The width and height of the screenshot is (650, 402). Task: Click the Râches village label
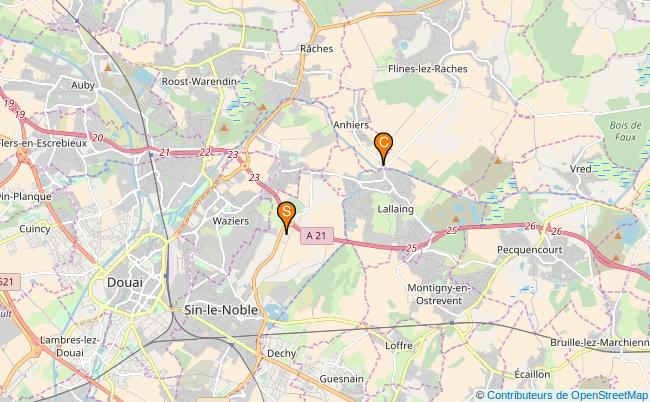[x=317, y=48]
